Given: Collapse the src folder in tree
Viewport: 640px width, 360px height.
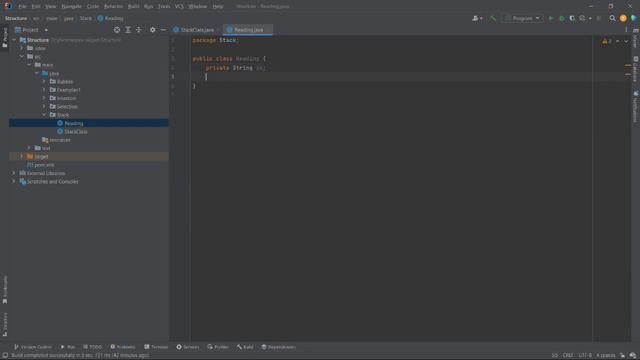Looking at the screenshot, I should pos(22,56).
